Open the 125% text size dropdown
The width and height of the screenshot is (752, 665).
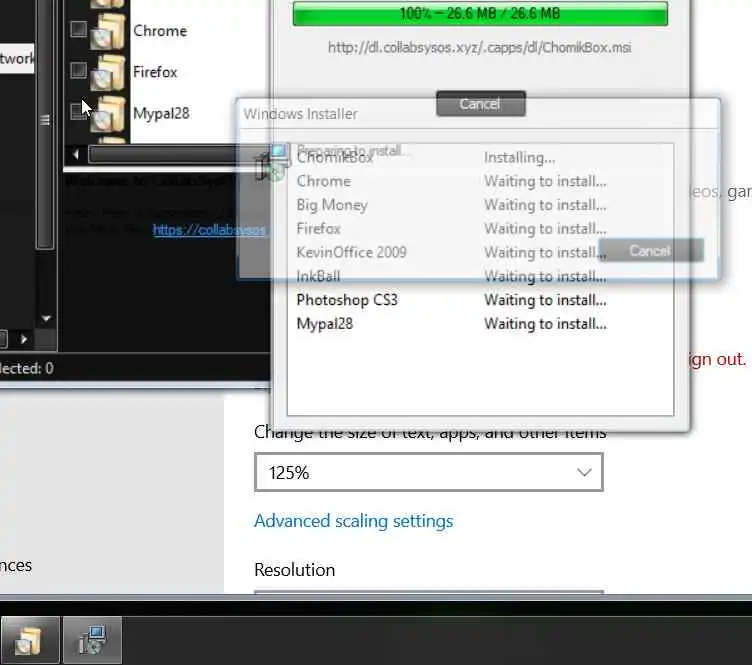(429, 472)
